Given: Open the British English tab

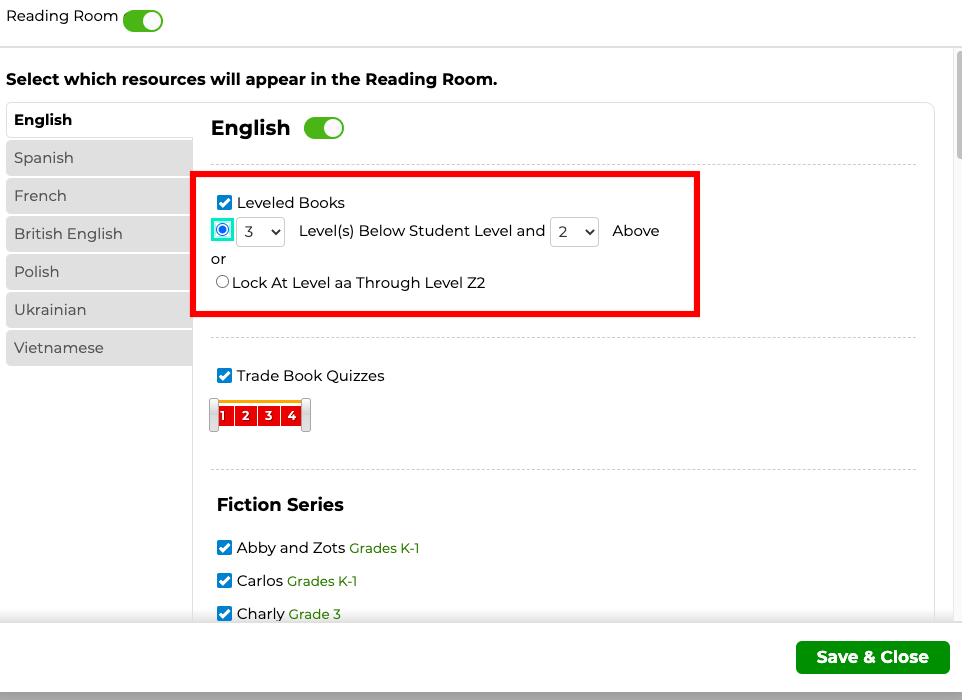Looking at the screenshot, I should click(x=99, y=234).
